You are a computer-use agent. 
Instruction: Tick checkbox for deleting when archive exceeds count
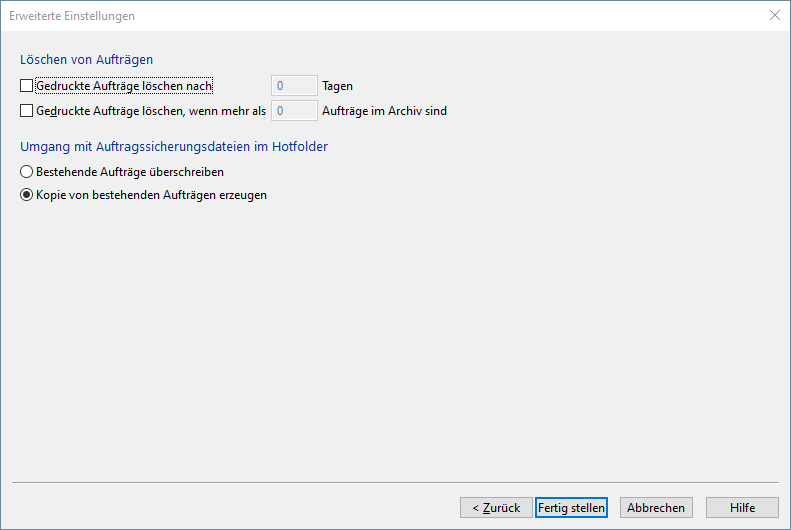click(27, 111)
